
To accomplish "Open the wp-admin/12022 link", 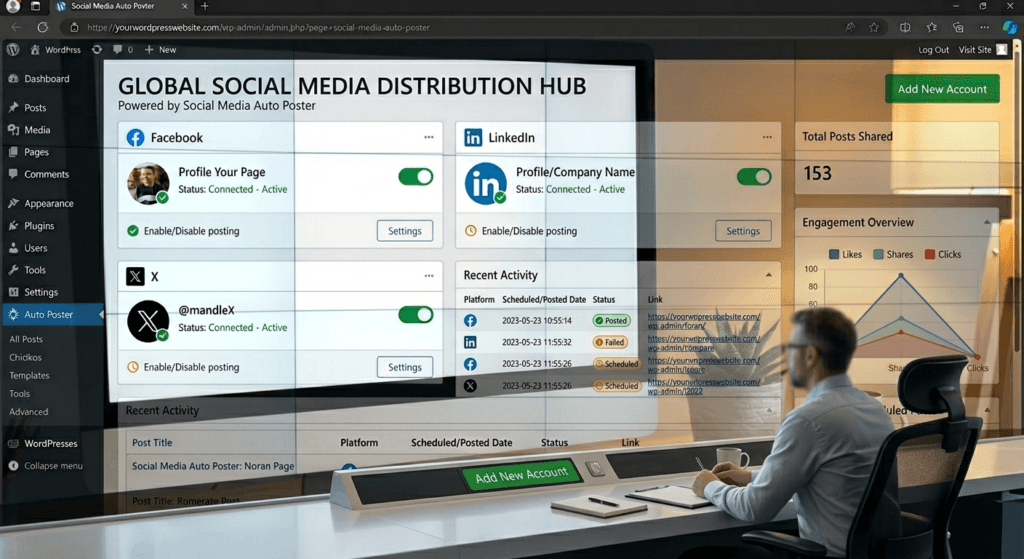I will point(703,387).
